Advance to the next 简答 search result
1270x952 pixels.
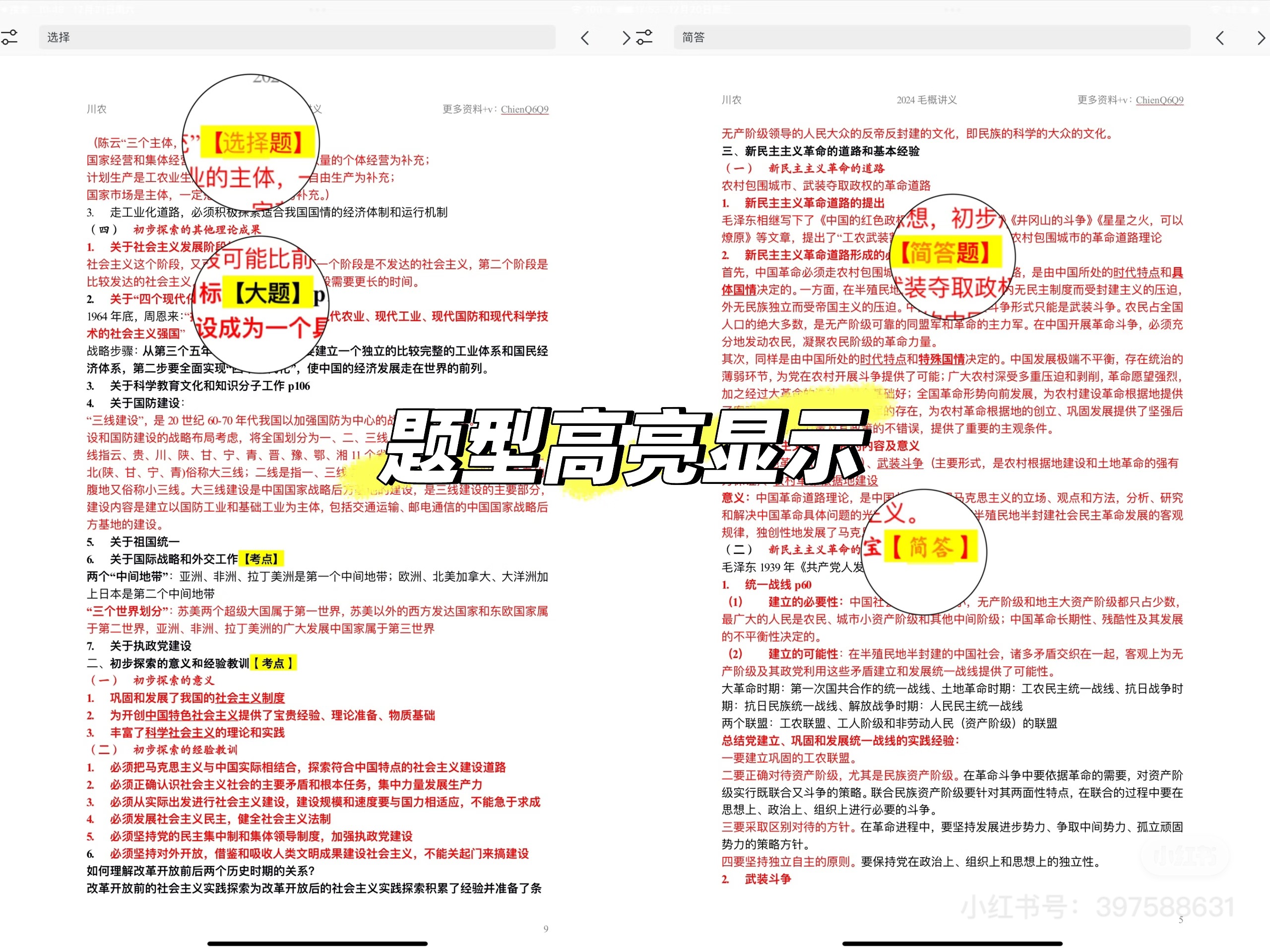[x=1261, y=37]
